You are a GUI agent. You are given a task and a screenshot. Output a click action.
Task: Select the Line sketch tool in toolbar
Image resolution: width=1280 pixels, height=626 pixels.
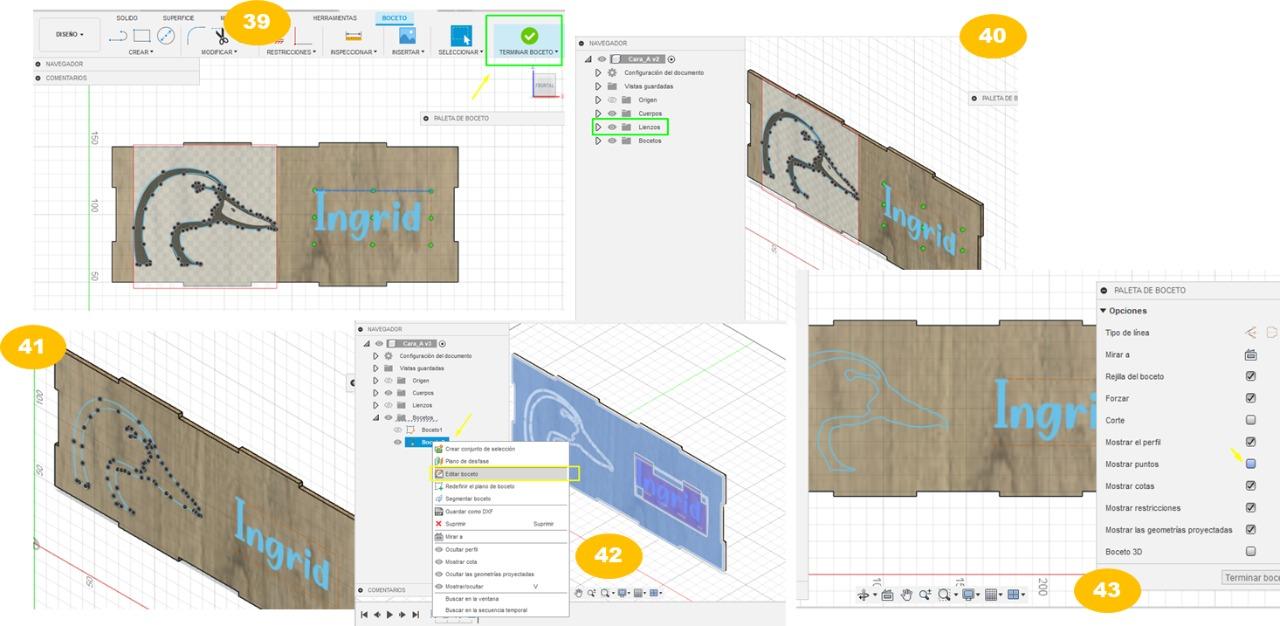pos(118,36)
